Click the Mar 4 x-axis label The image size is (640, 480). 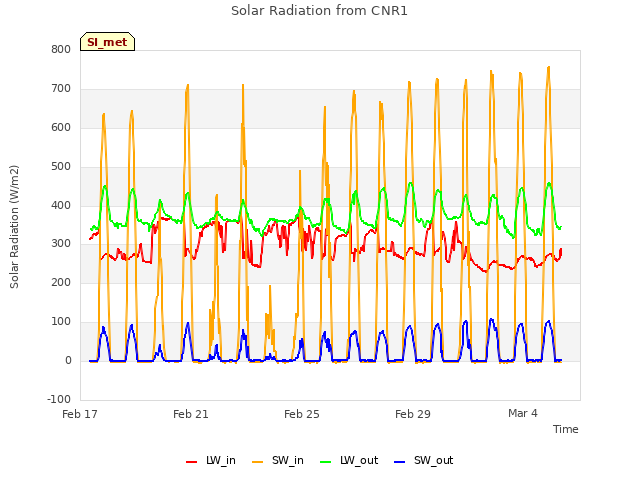coord(523,413)
